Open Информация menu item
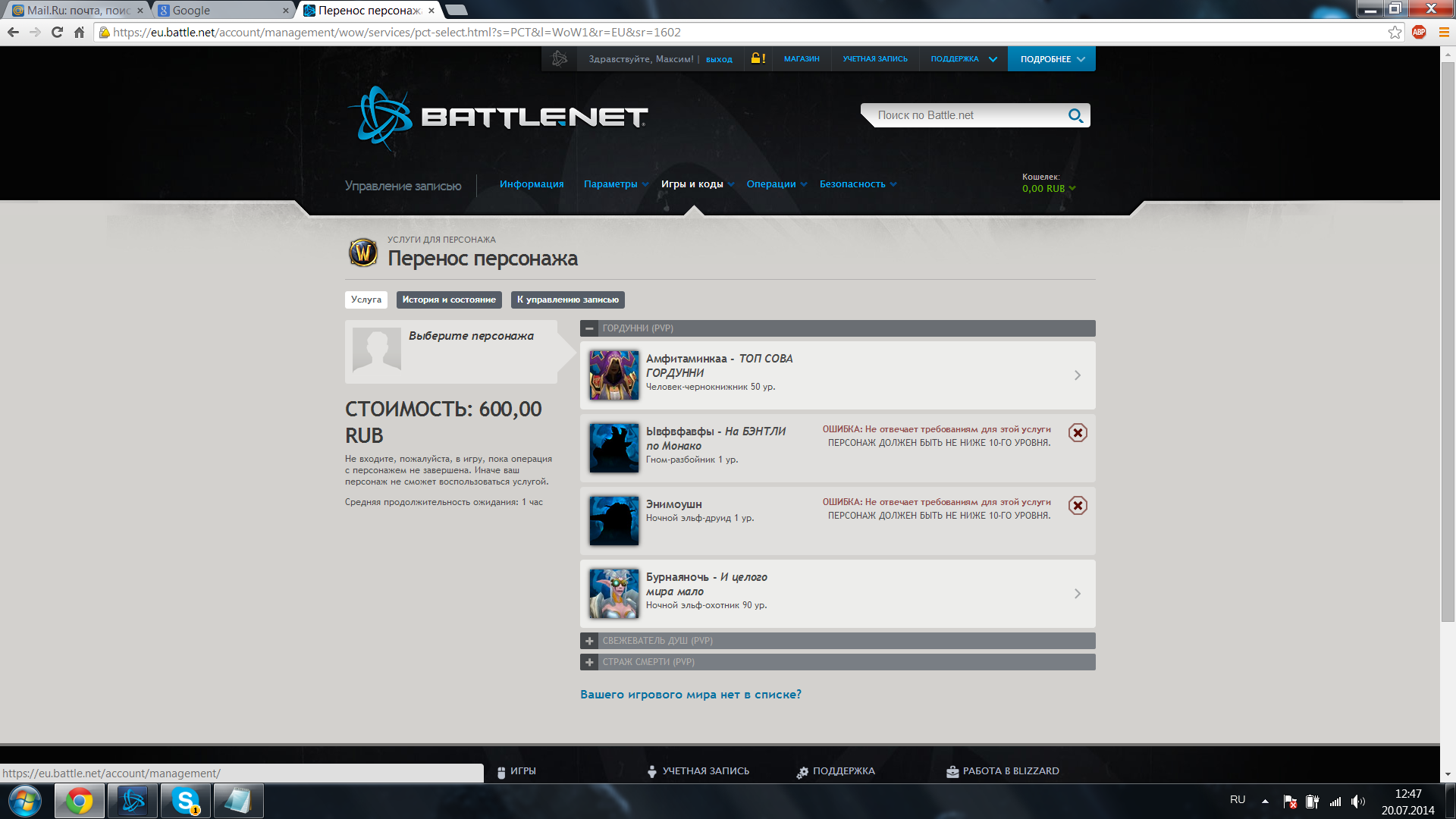Image resolution: width=1456 pixels, height=819 pixels. click(532, 184)
